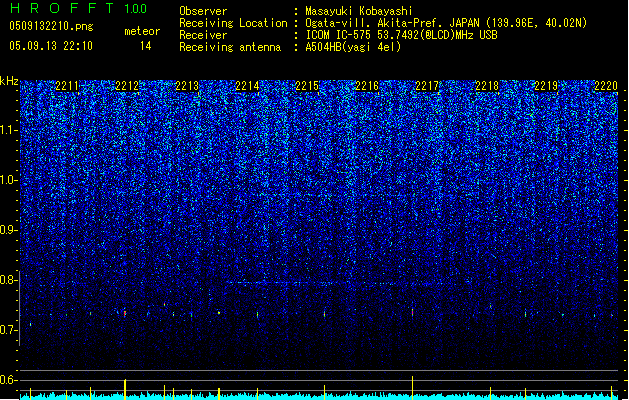Click time marker 2213

pos(187,86)
